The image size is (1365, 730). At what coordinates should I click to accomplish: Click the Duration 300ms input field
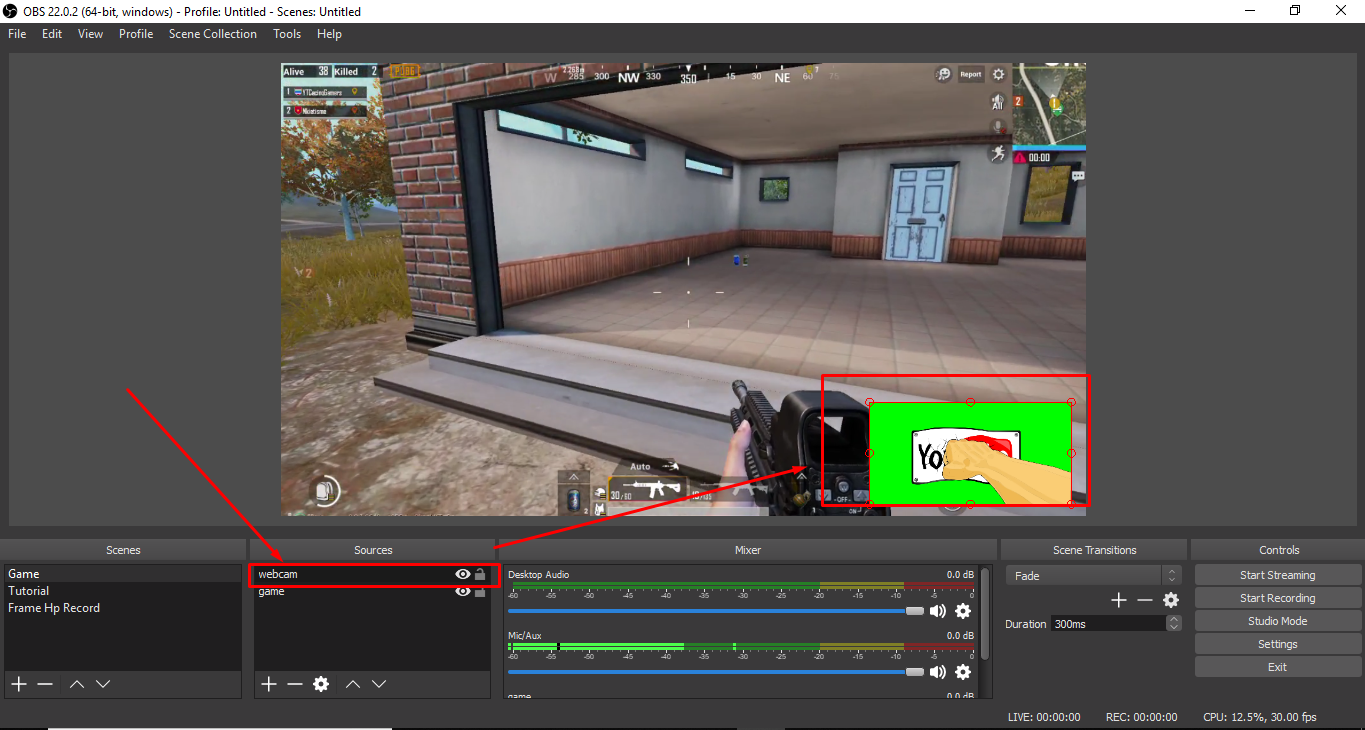tap(1108, 623)
